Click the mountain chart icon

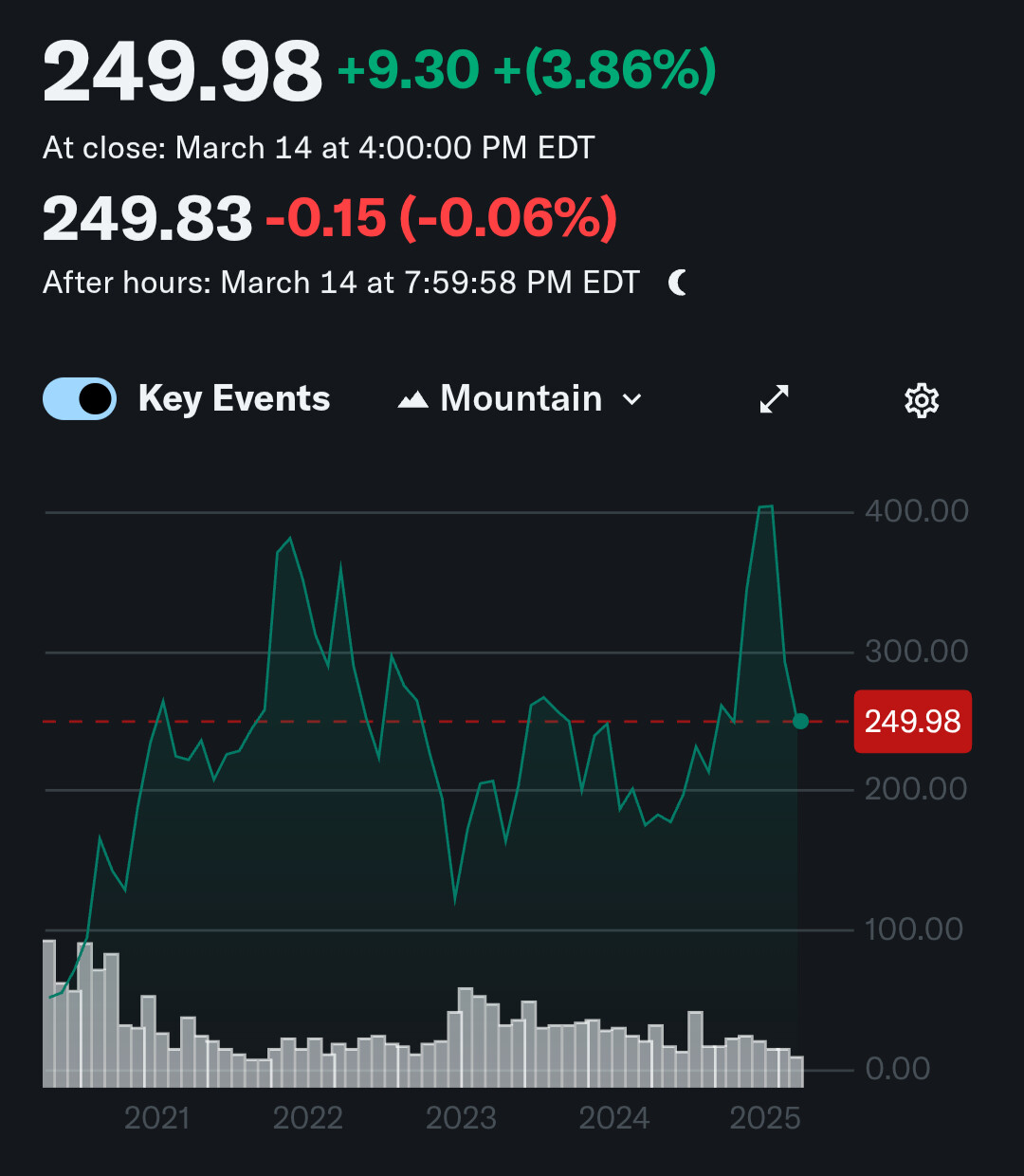[412, 400]
